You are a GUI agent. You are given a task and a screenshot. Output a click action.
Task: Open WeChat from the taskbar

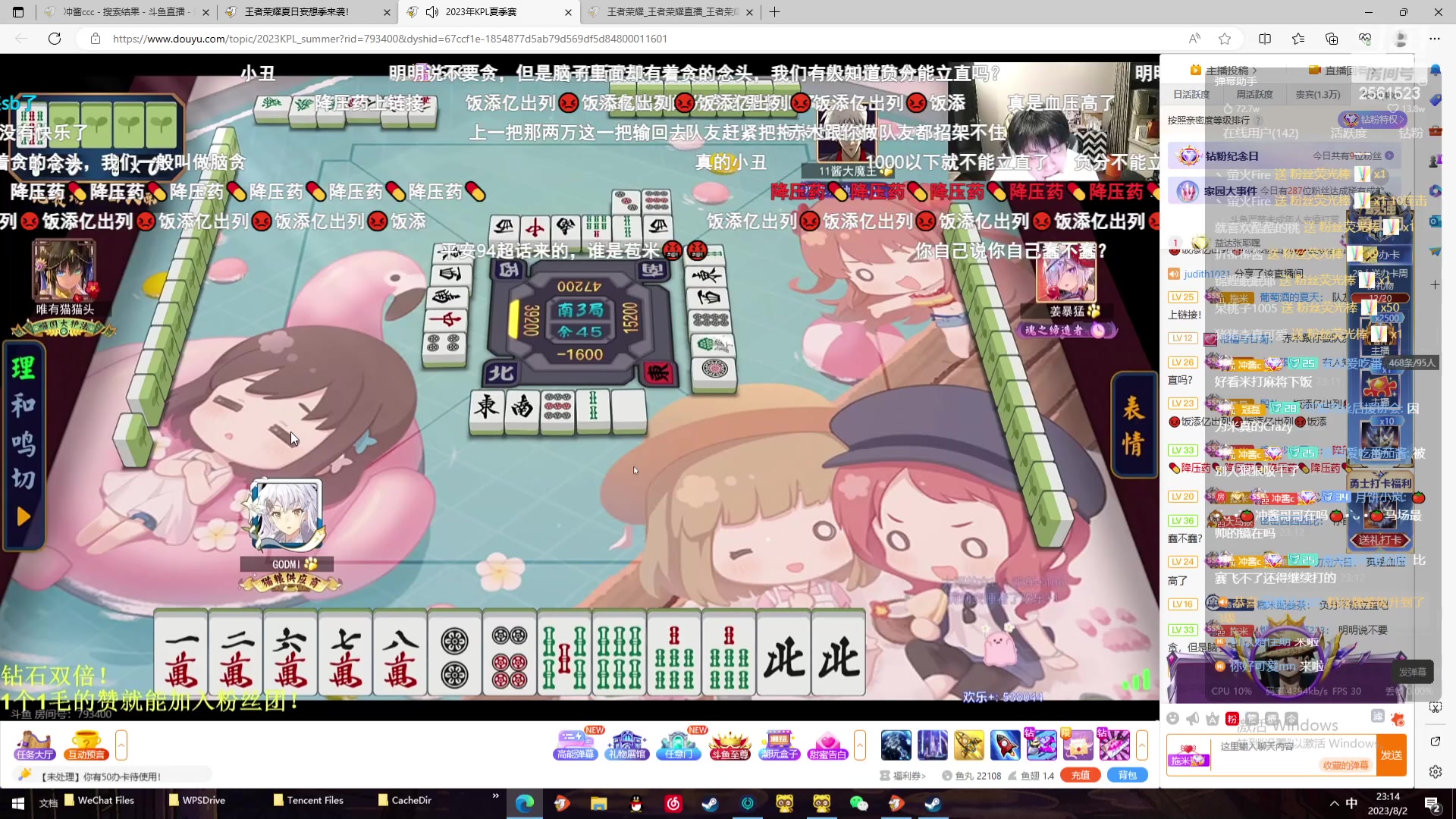tap(858, 803)
